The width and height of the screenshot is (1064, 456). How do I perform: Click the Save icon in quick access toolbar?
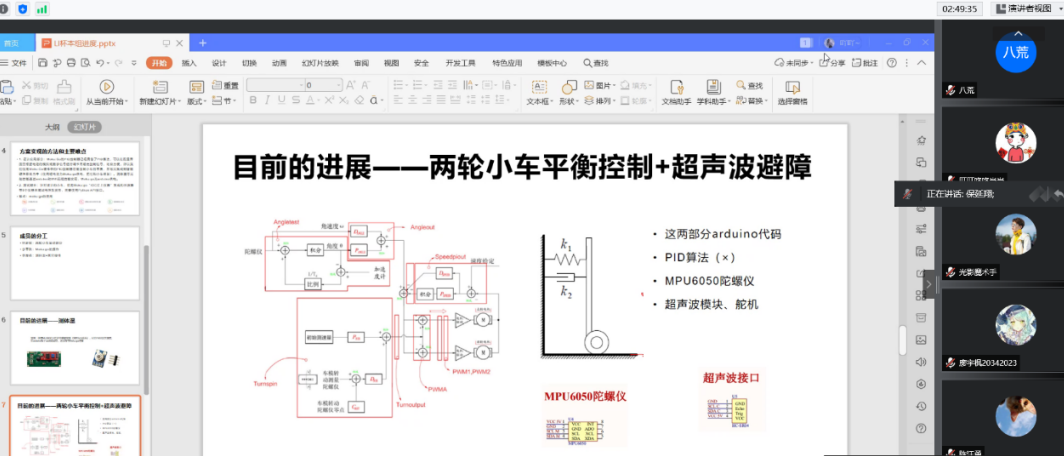[42, 63]
